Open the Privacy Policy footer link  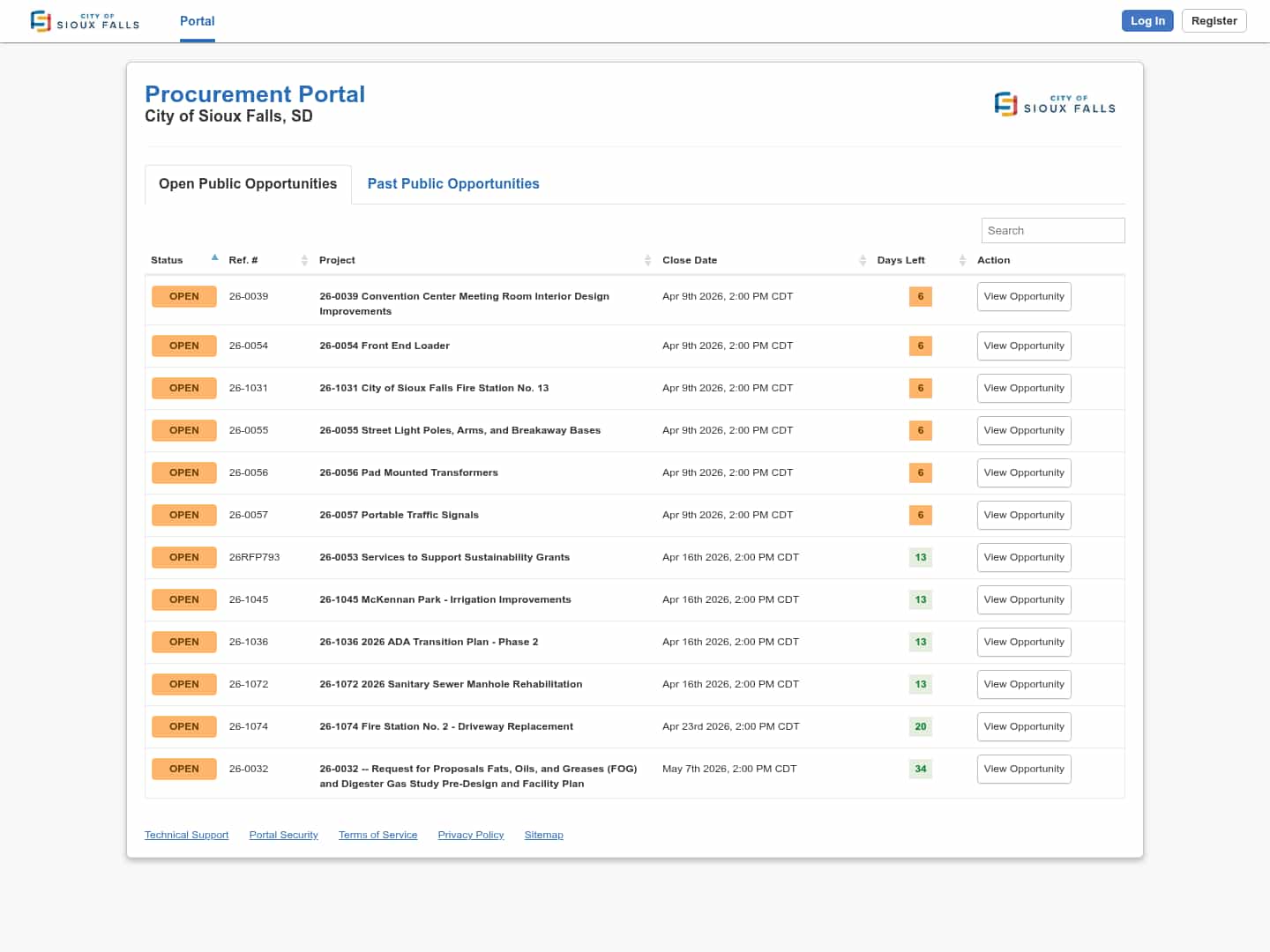point(470,835)
